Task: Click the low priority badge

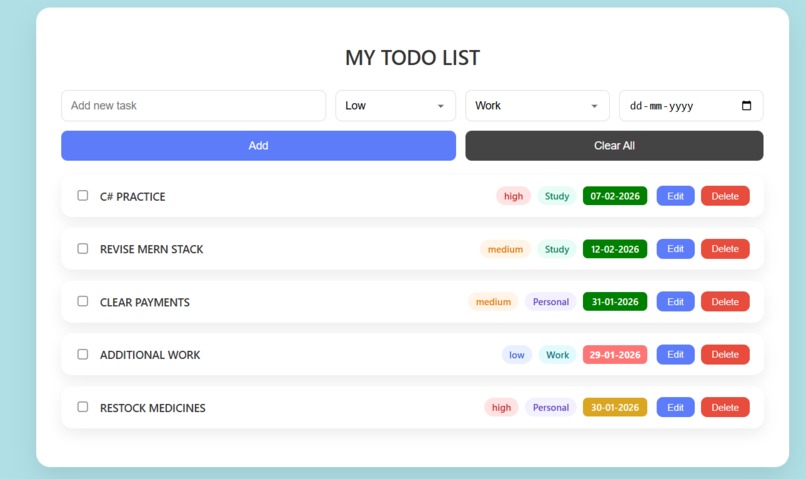Action: click(517, 355)
